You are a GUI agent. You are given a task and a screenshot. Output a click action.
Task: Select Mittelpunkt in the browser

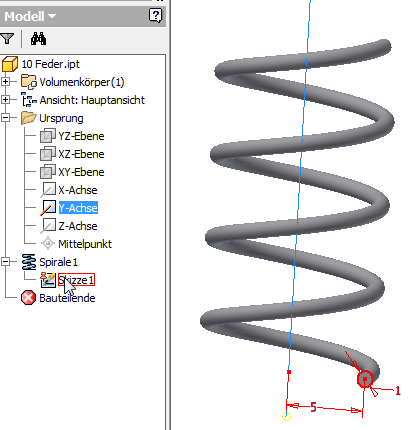tap(85, 244)
